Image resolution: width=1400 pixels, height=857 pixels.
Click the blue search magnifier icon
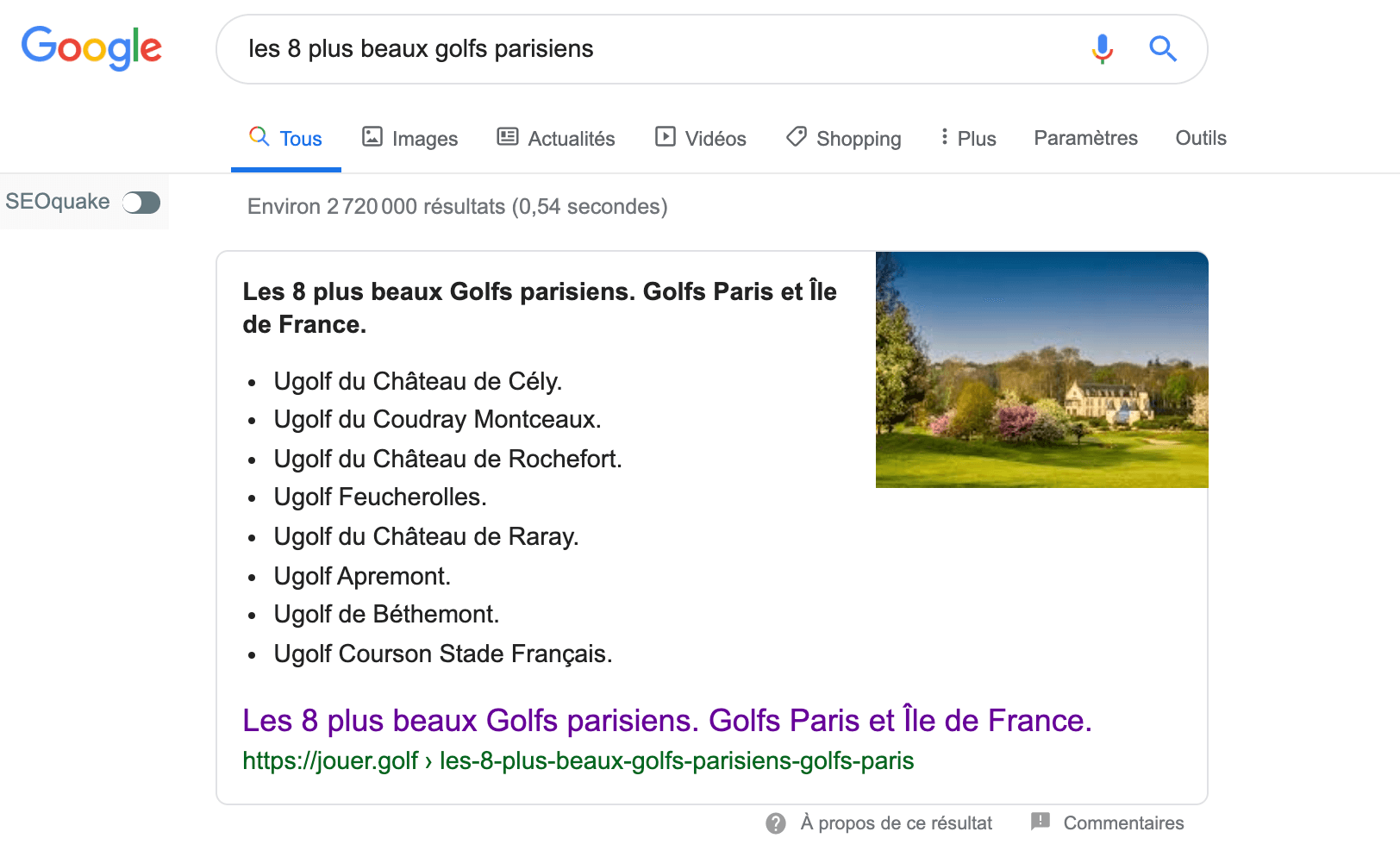point(1163,49)
